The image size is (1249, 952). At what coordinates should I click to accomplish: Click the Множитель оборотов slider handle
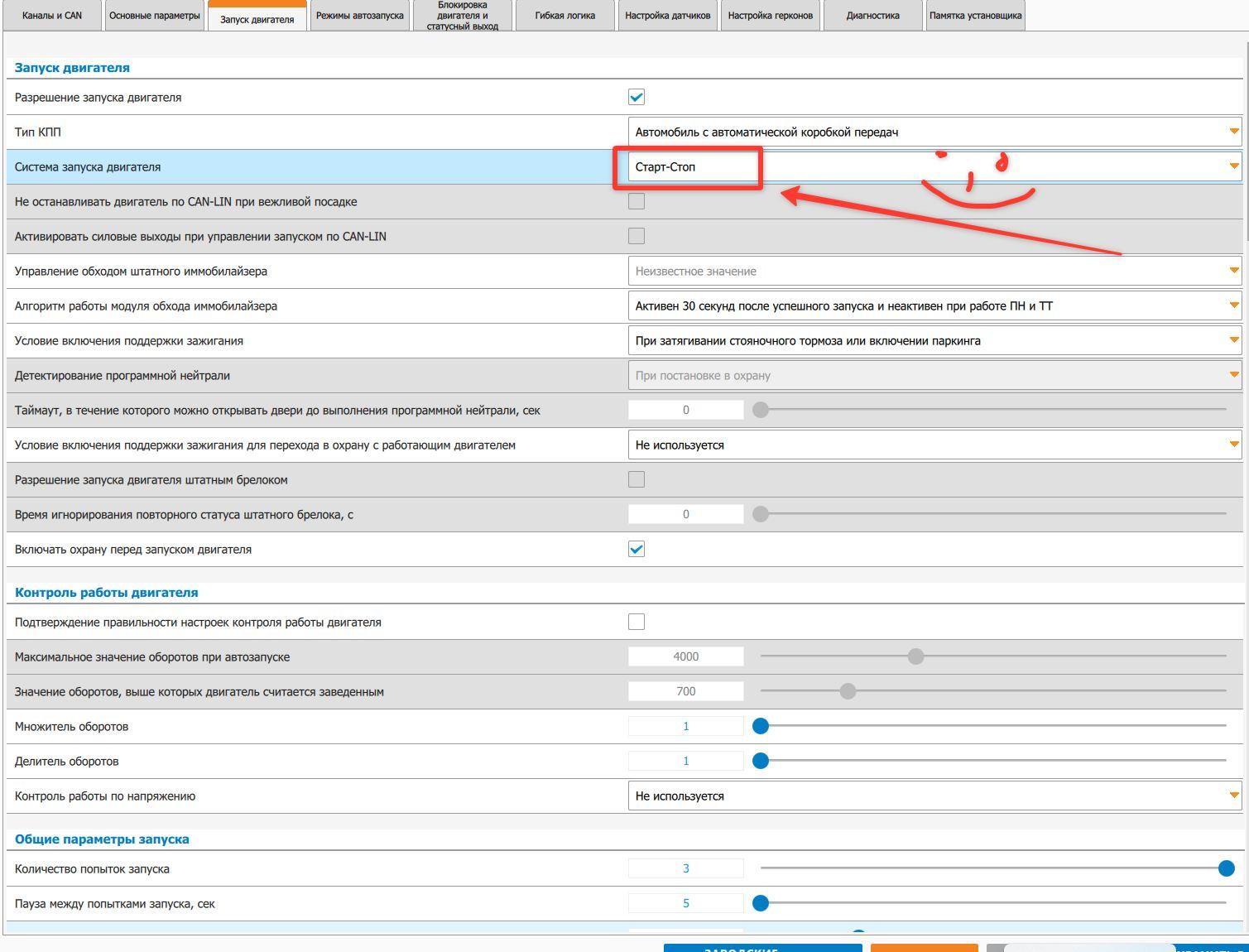[x=761, y=726]
